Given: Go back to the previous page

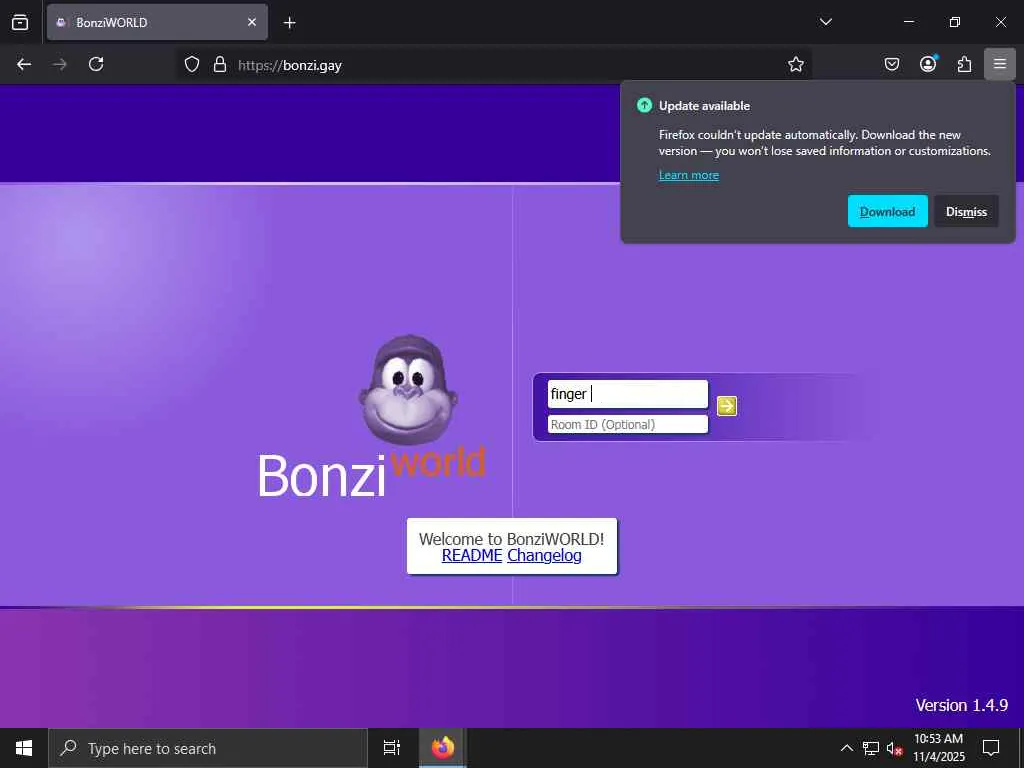Looking at the screenshot, I should tap(24, 64).
